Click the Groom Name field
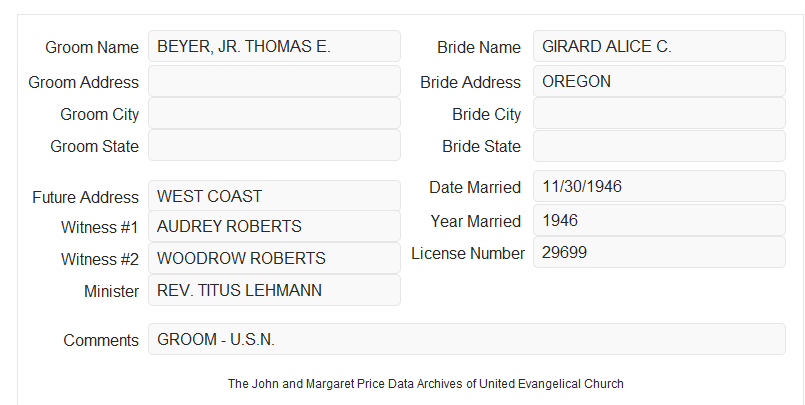Image resolution: width=805 pixels, height=405 pixels. [274, 46]
